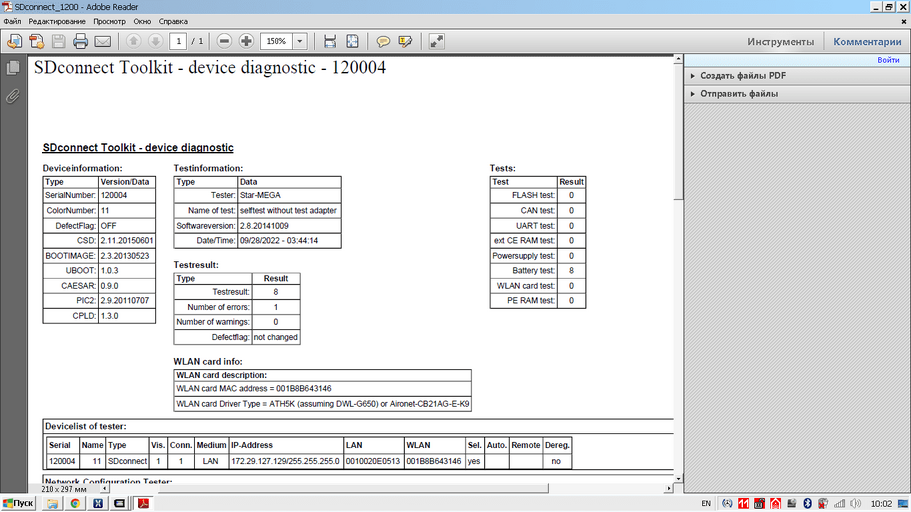Add a sticky note comment icon

click(x=383, y=41)
